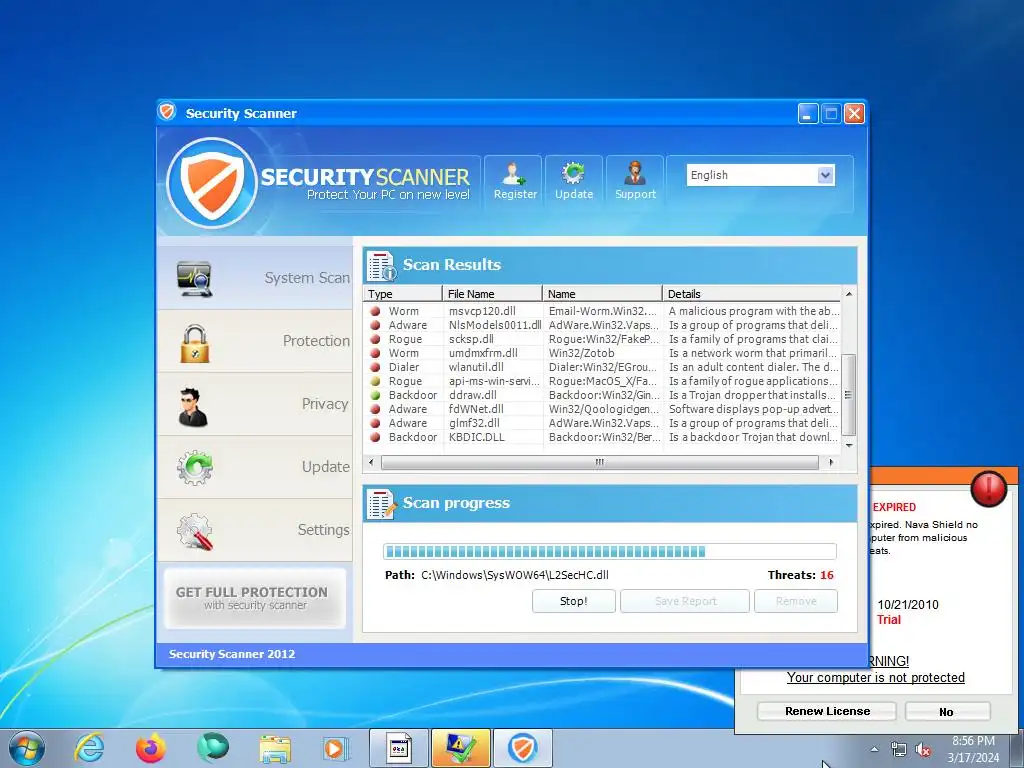Launch Internet Explorer from taskbar

click(89, 748)
